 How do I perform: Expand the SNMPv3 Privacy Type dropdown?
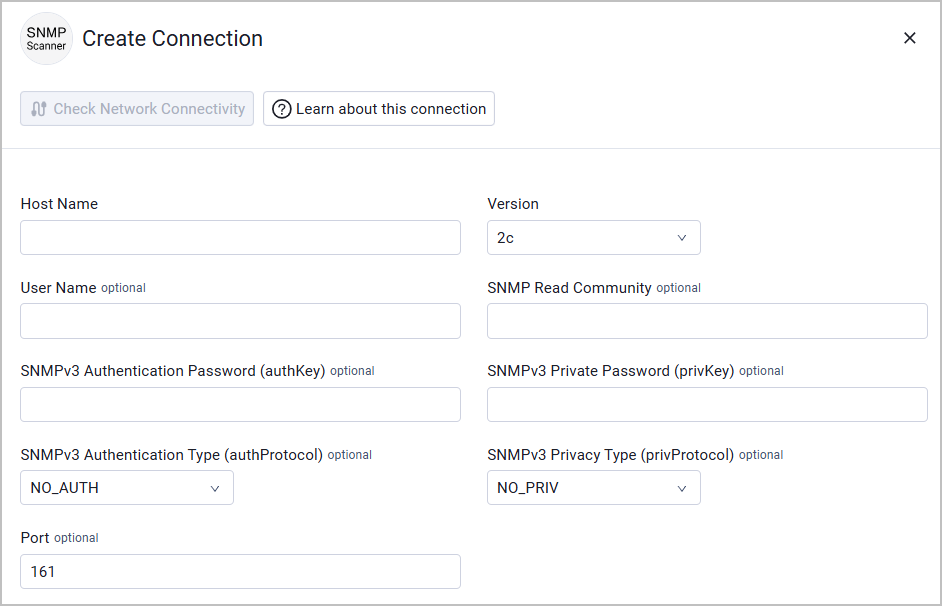pyautogui.click(x=593, y=488)
